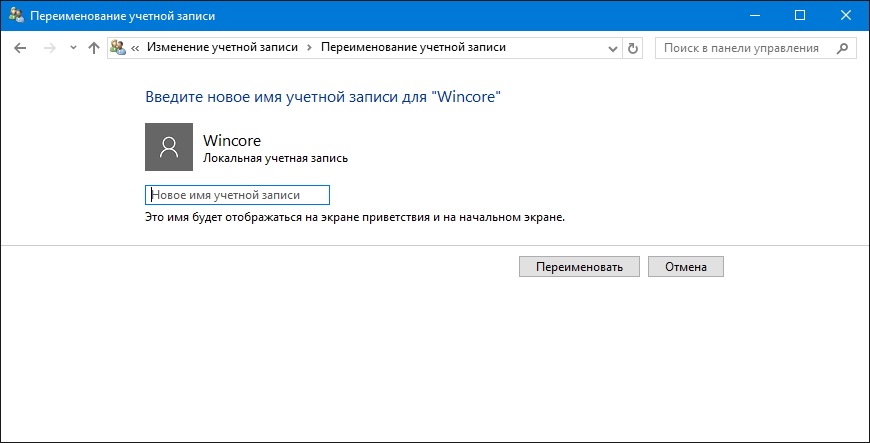Focus the Новое имя учетной записи field
Screen dimensions: 870x443
pyautogui.click(x=237, y=195)
